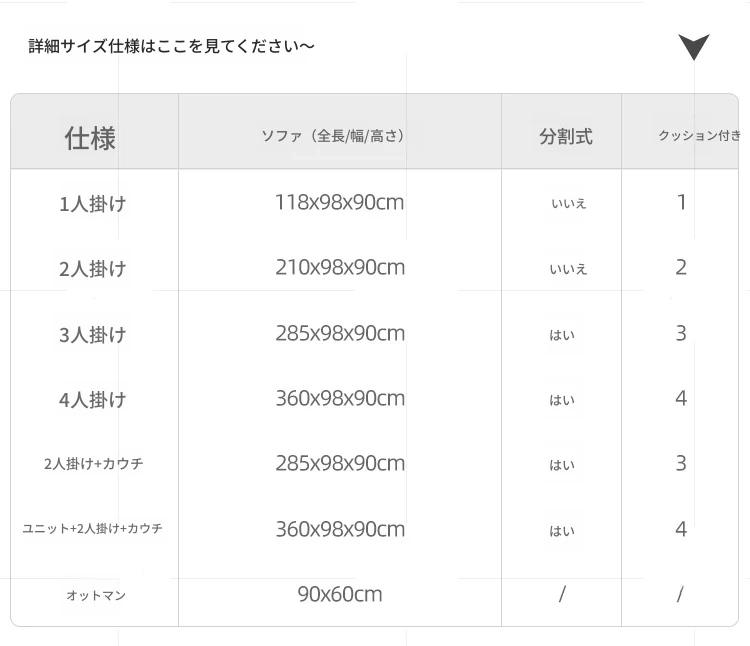The height and width of the screenshot is (646, 750).
Task: Click はい in the 3人掛け row
Action: [562, 335]
